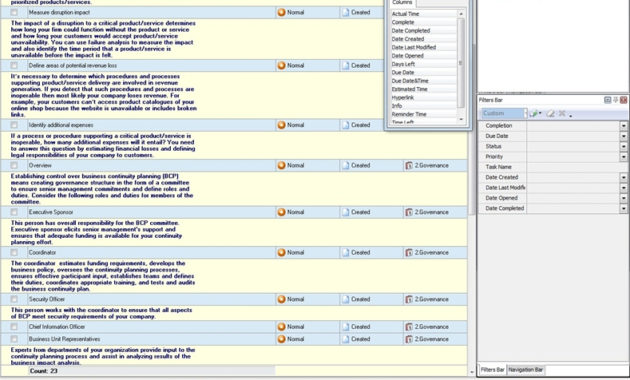Click the Columns list scroll up arrow
Screen dimensions: 630x380
(x=461, y=14)
